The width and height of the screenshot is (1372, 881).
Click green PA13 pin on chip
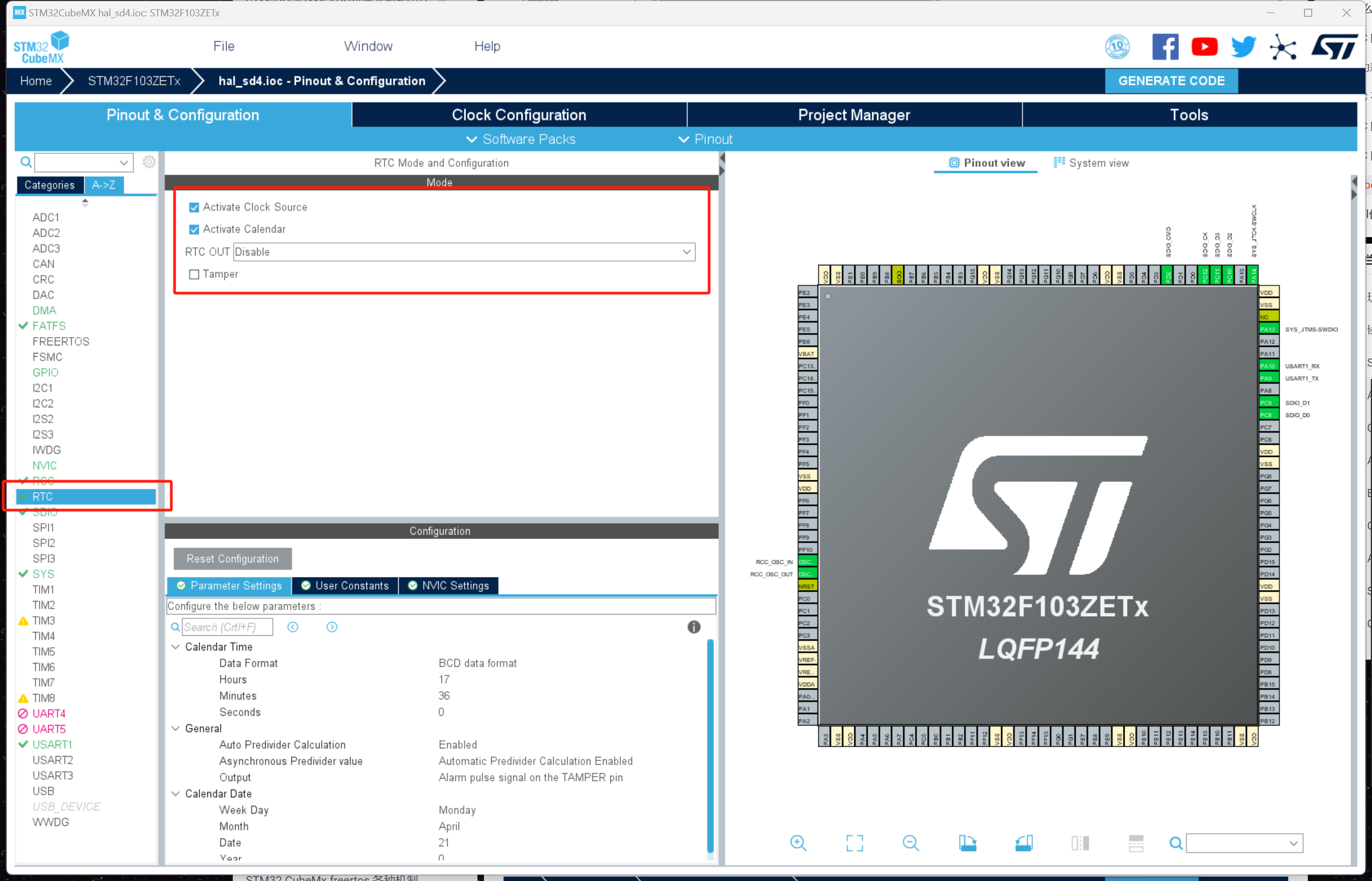pos(1269,329)
